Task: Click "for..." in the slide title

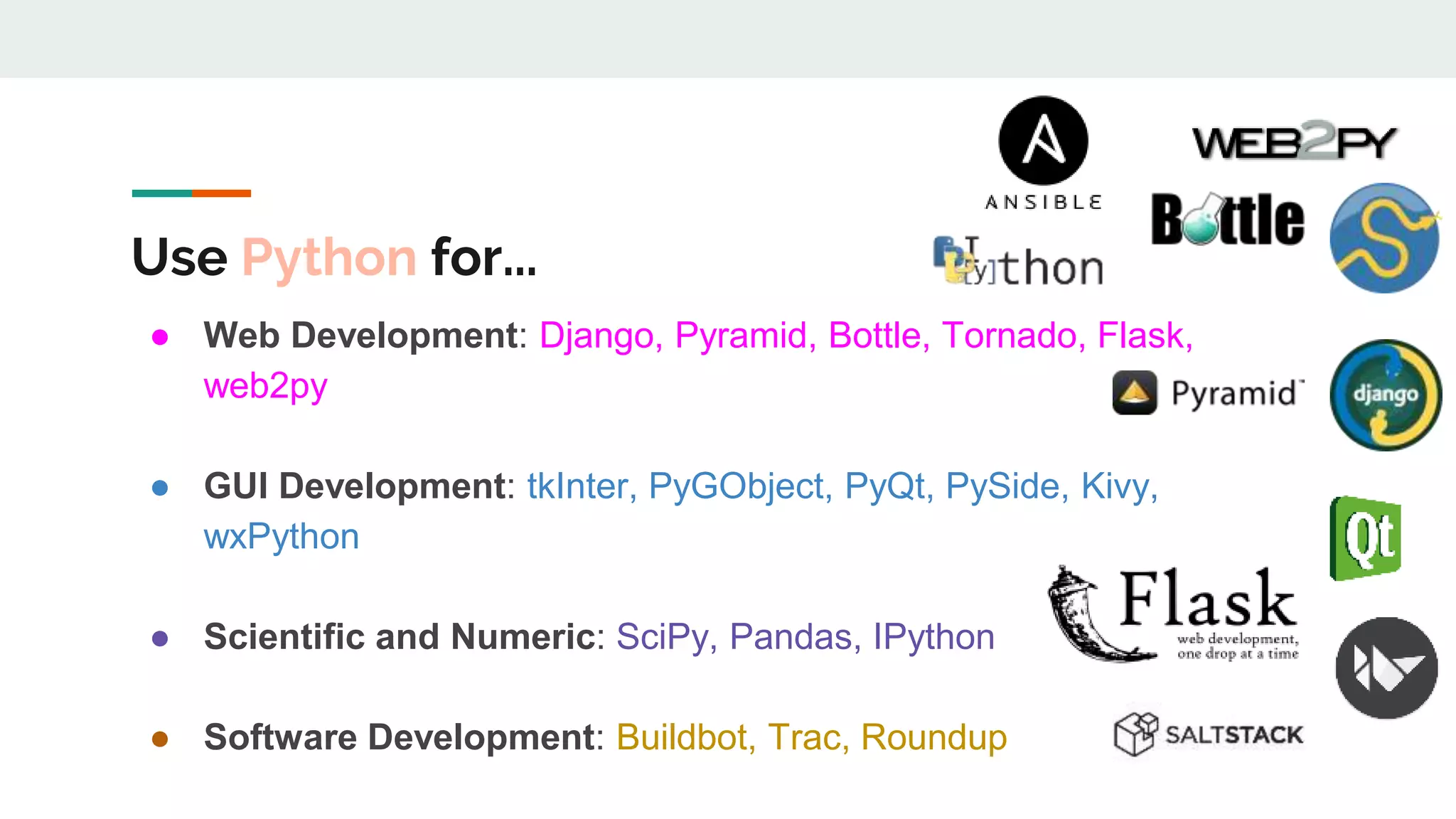Action: tap(484, 257)
